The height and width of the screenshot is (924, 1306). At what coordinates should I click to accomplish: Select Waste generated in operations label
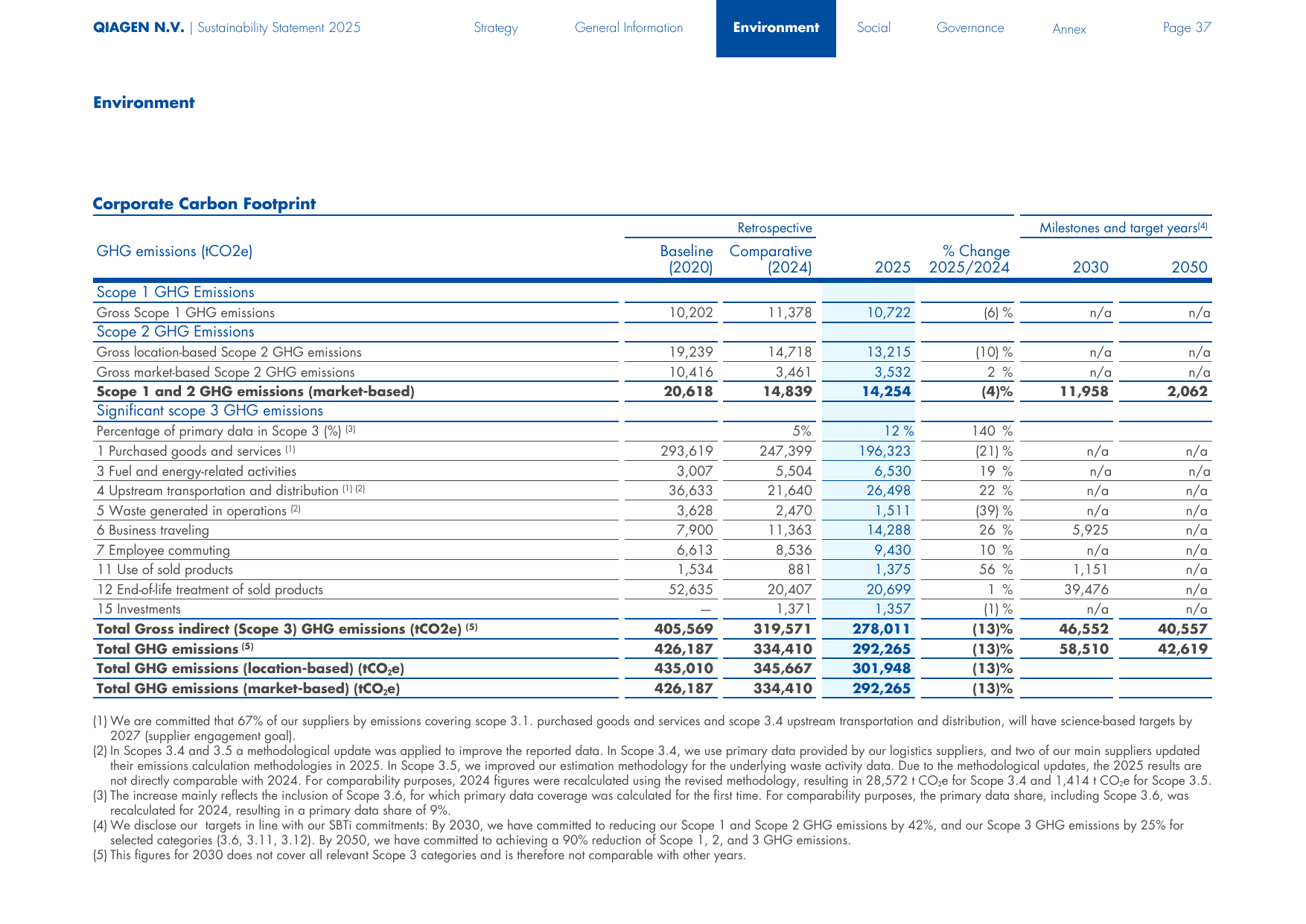tap(199, 511)
